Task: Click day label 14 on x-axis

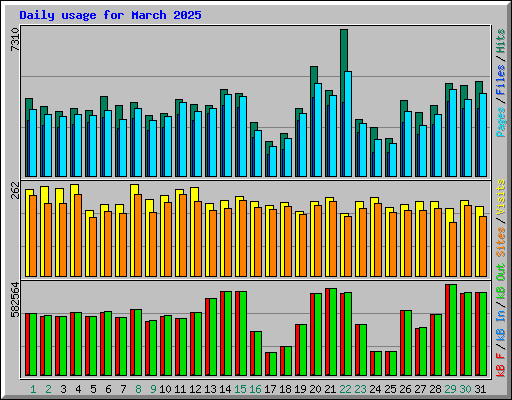Action: tap(225, 389)
